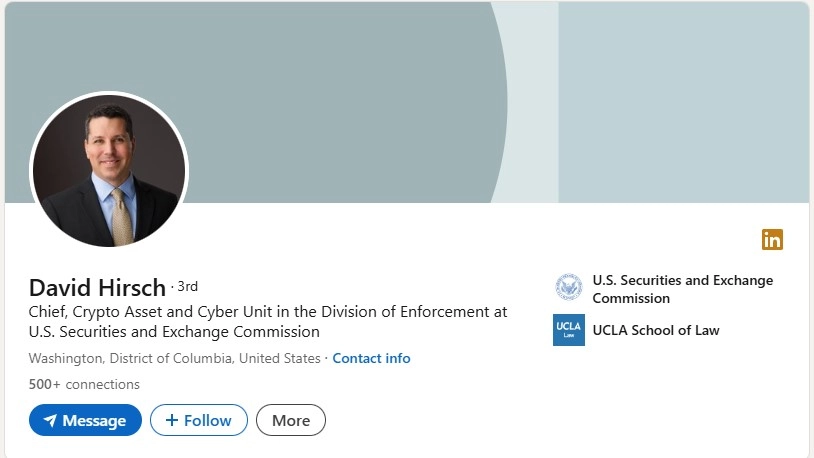This screenshot has height=458, width=814.
Task: Click the Chief, Crypto Asset headline first line
Action: tap(268, 312)
